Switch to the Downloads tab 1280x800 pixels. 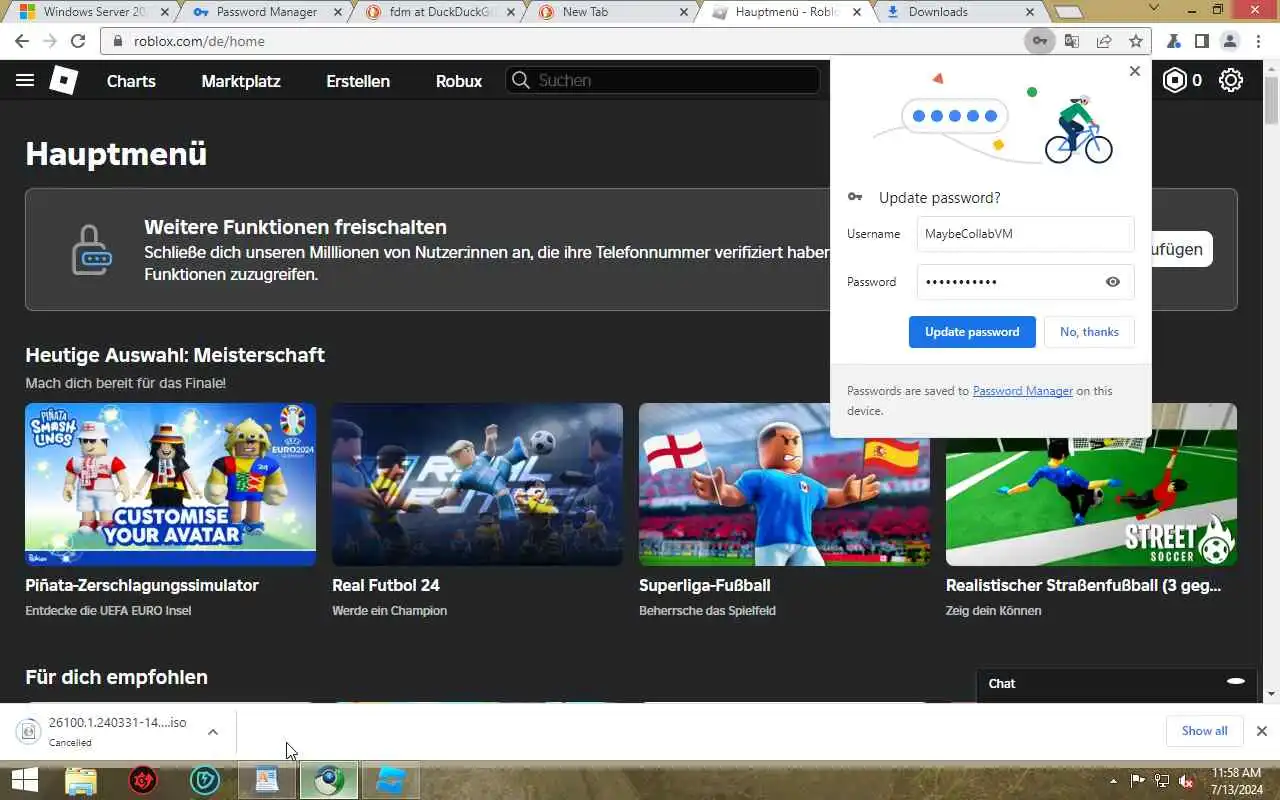[962, 12]
